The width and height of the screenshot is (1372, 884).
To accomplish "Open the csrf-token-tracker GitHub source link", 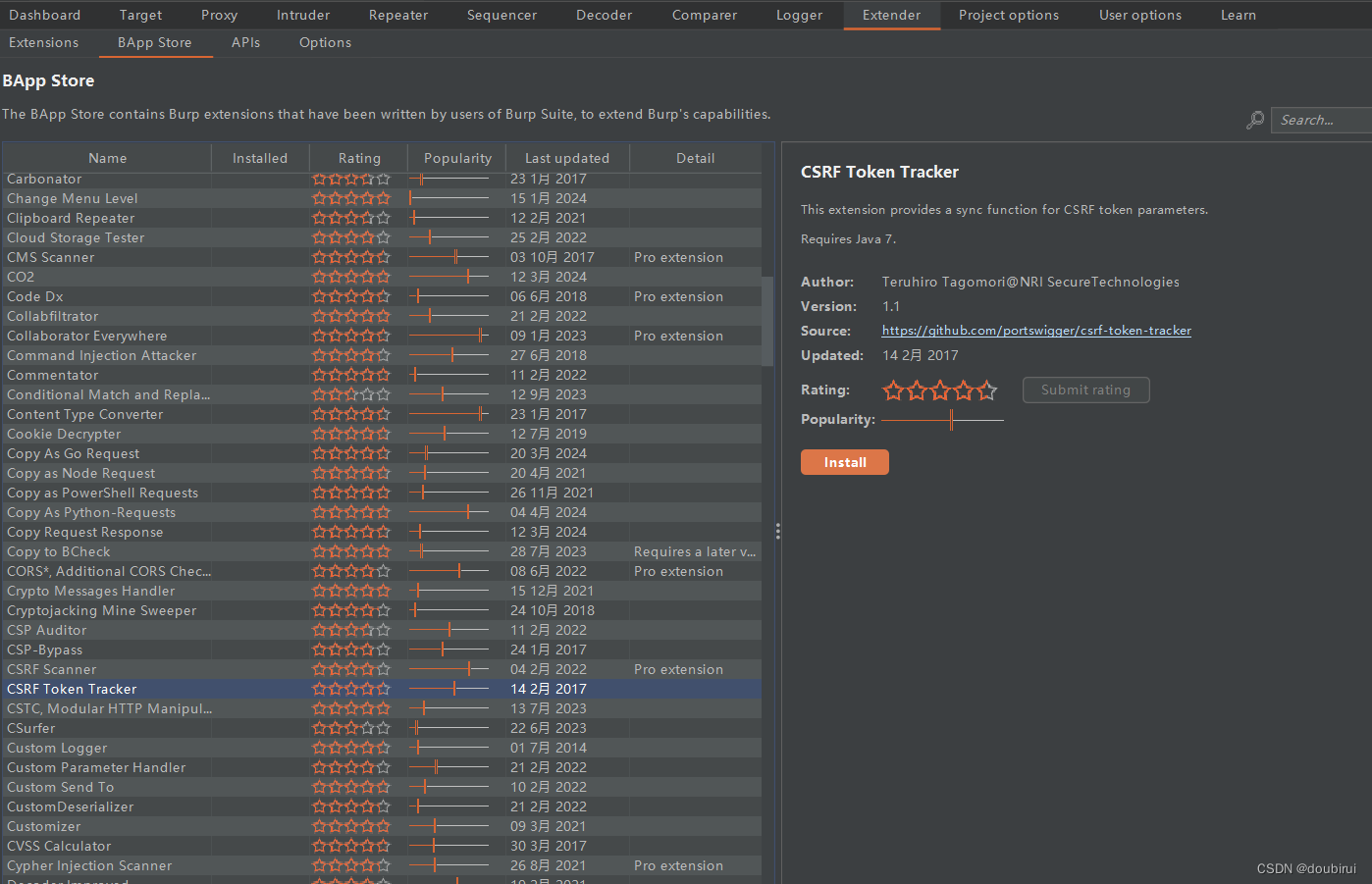I will (x=1036, y=331).
